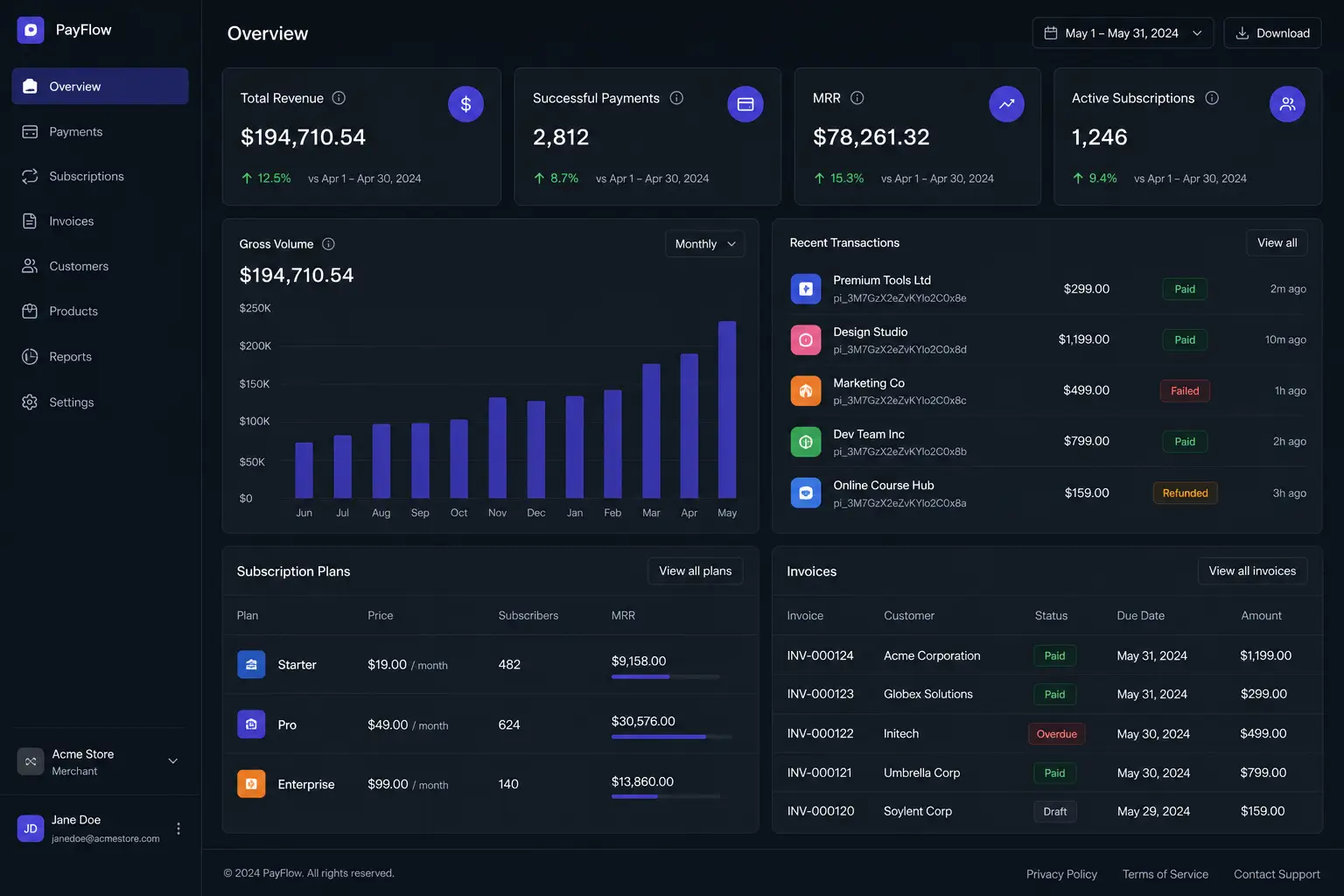Viewport: 1344px width, 896px height.
Task: Click the Active Subscriptions info icon
Action: coord(1212,98)
